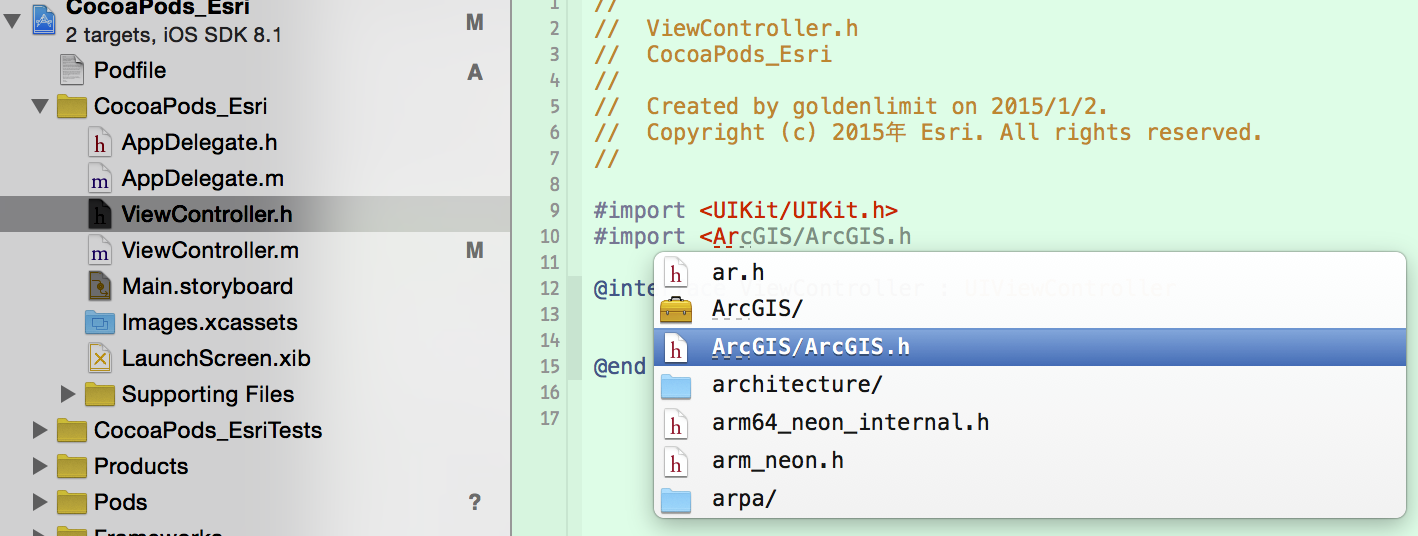Pick arm_neon.h completion entry

click(x=777, y=461)
